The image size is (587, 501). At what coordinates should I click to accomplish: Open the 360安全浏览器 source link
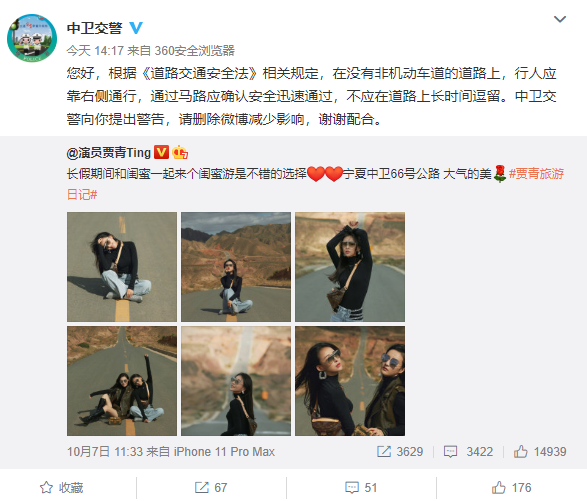tap(195, 51)
